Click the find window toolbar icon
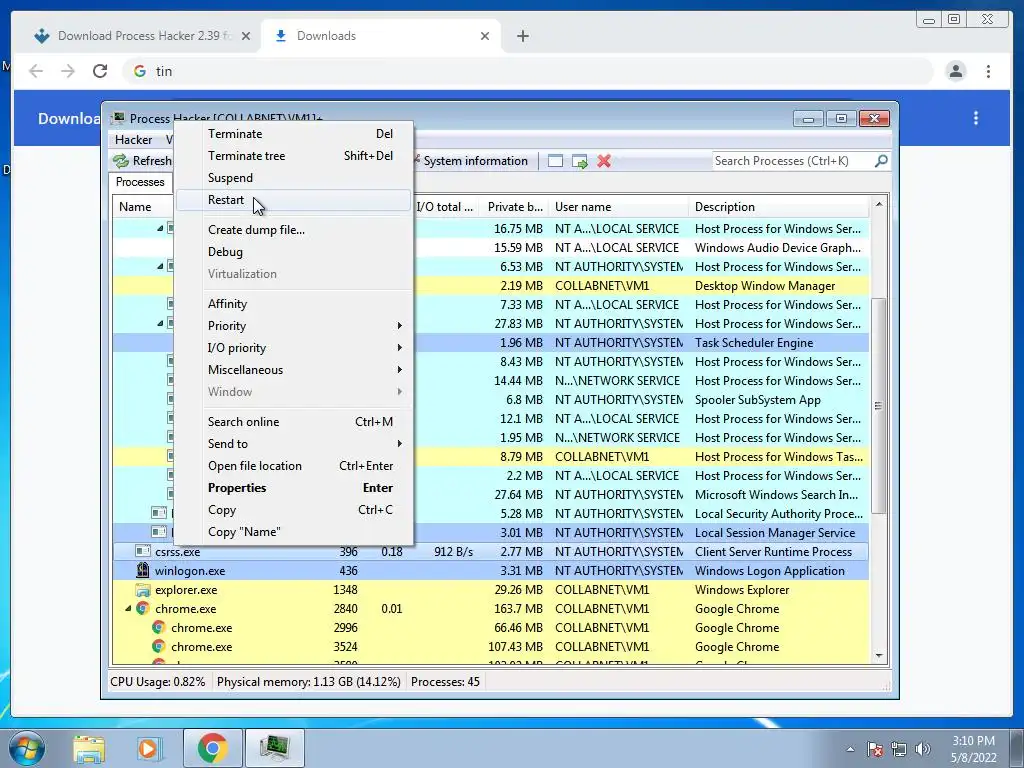Image resolution: width=1024 pixels, height=768 pixels. pyautogui.click(x=555, y=161)
